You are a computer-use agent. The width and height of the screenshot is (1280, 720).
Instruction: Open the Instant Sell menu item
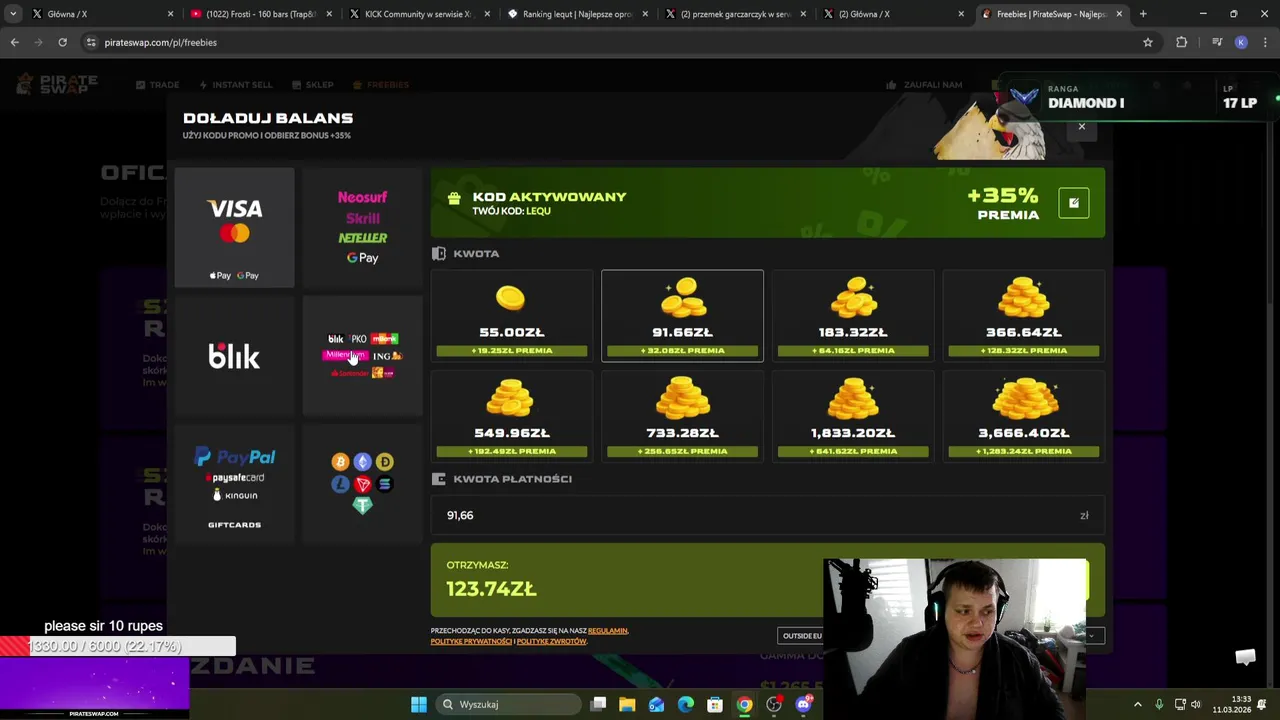(x=236, y=85)
